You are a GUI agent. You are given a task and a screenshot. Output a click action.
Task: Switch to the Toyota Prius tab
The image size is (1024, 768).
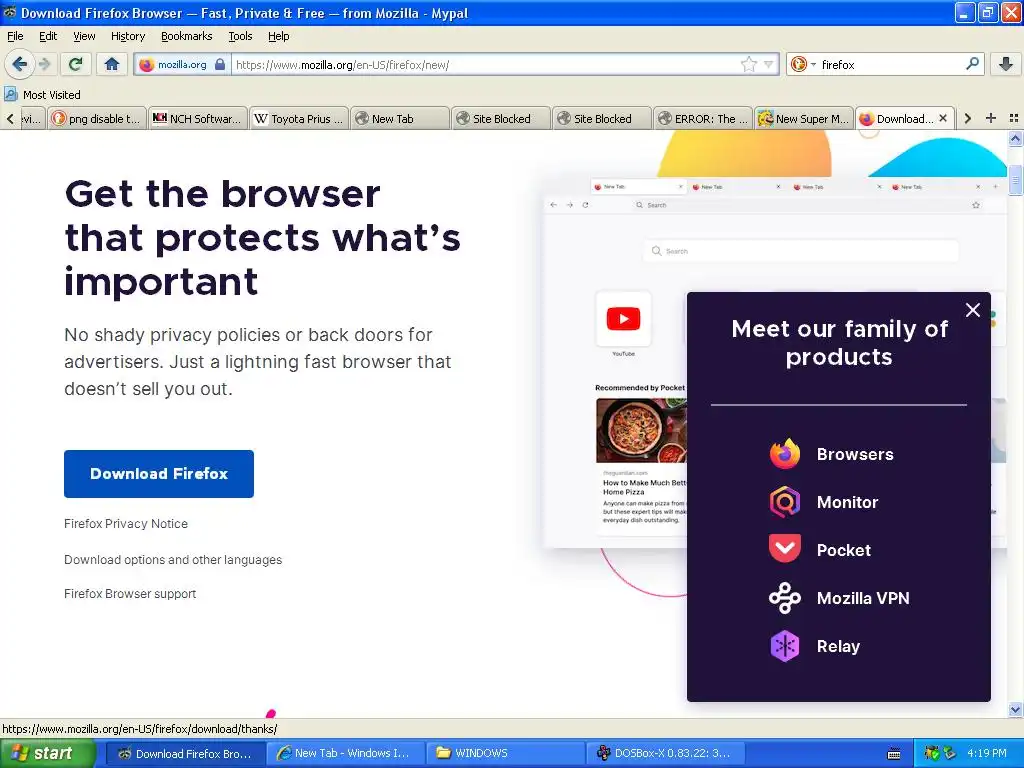coord(299,118)
